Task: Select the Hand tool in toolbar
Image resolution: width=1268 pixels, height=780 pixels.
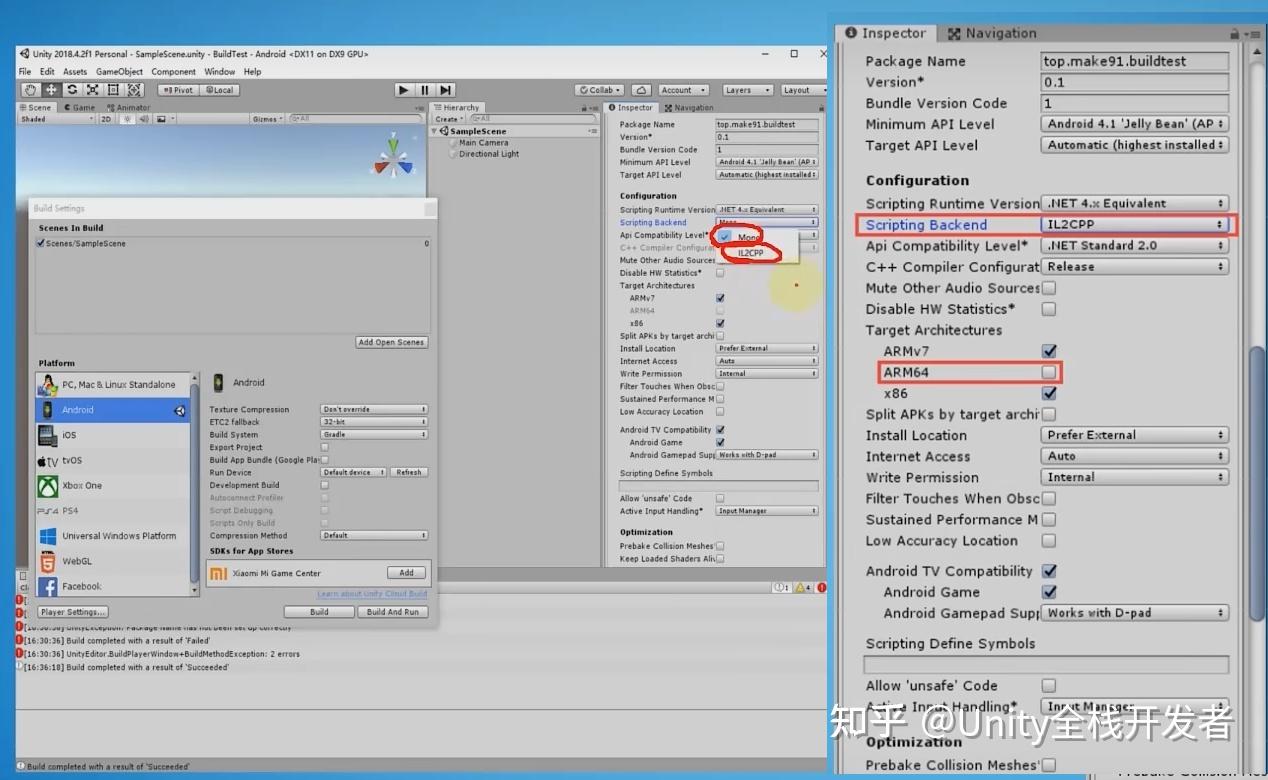Action: pyautogui.click(x=30, y=90)
